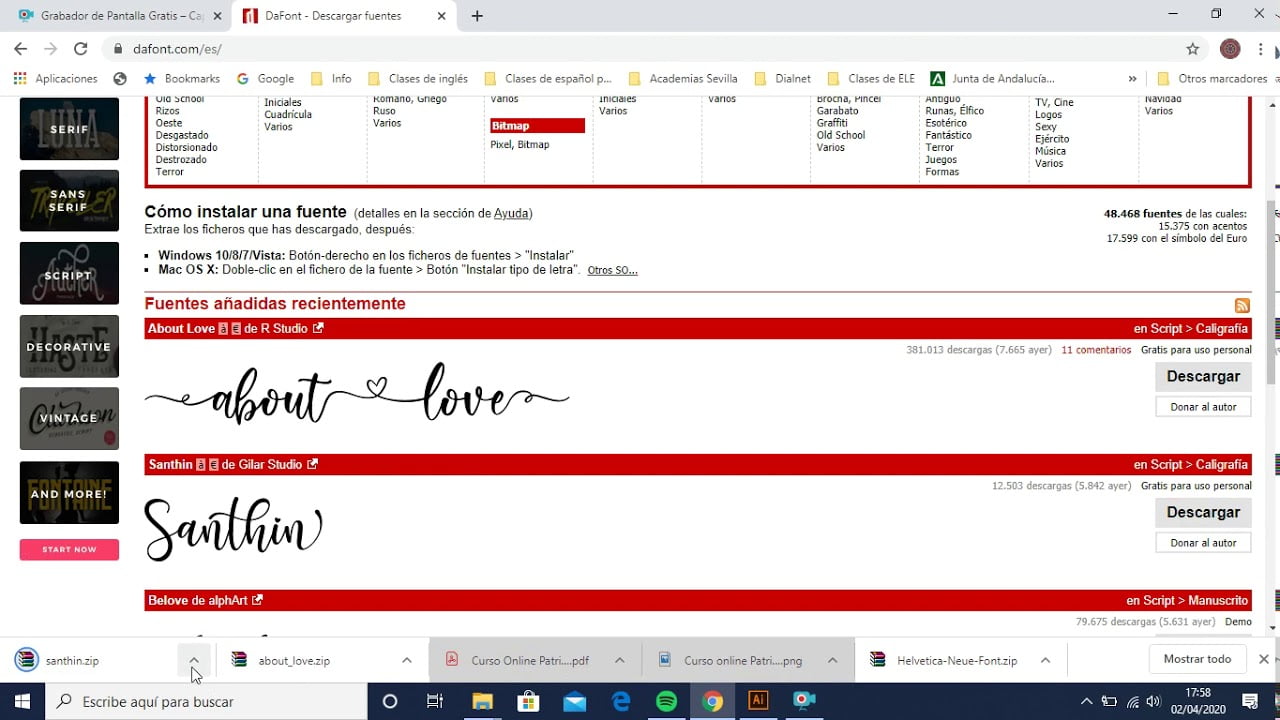This screenshot has height=720, width=1280.
Task: Download the About Love font
Action: coord(1203,376)
